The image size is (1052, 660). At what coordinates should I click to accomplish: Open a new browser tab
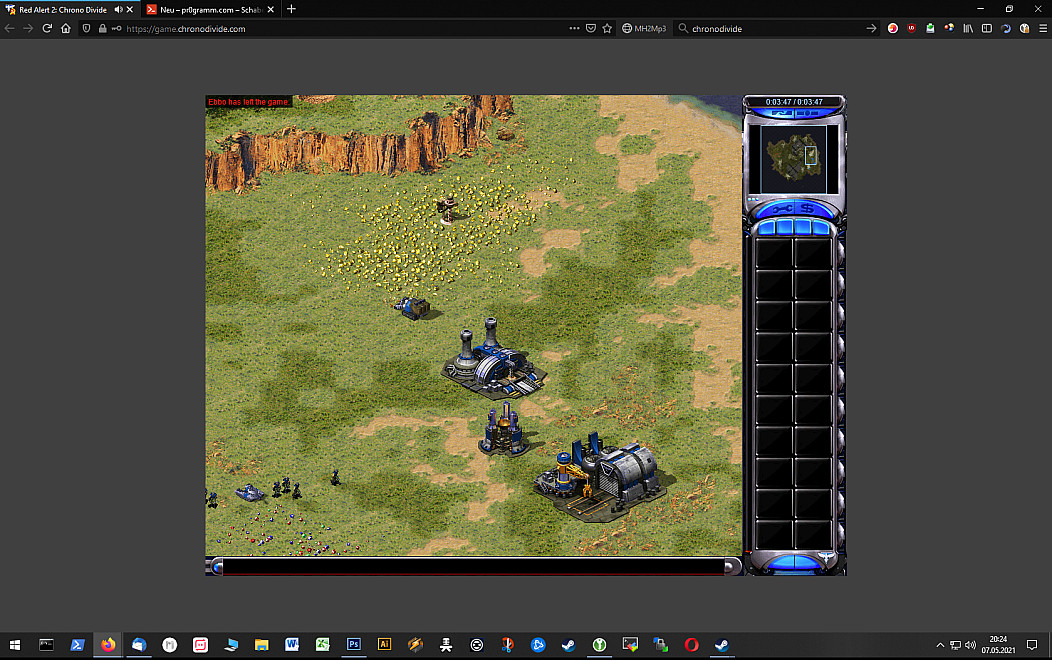[x=291, y=9]
